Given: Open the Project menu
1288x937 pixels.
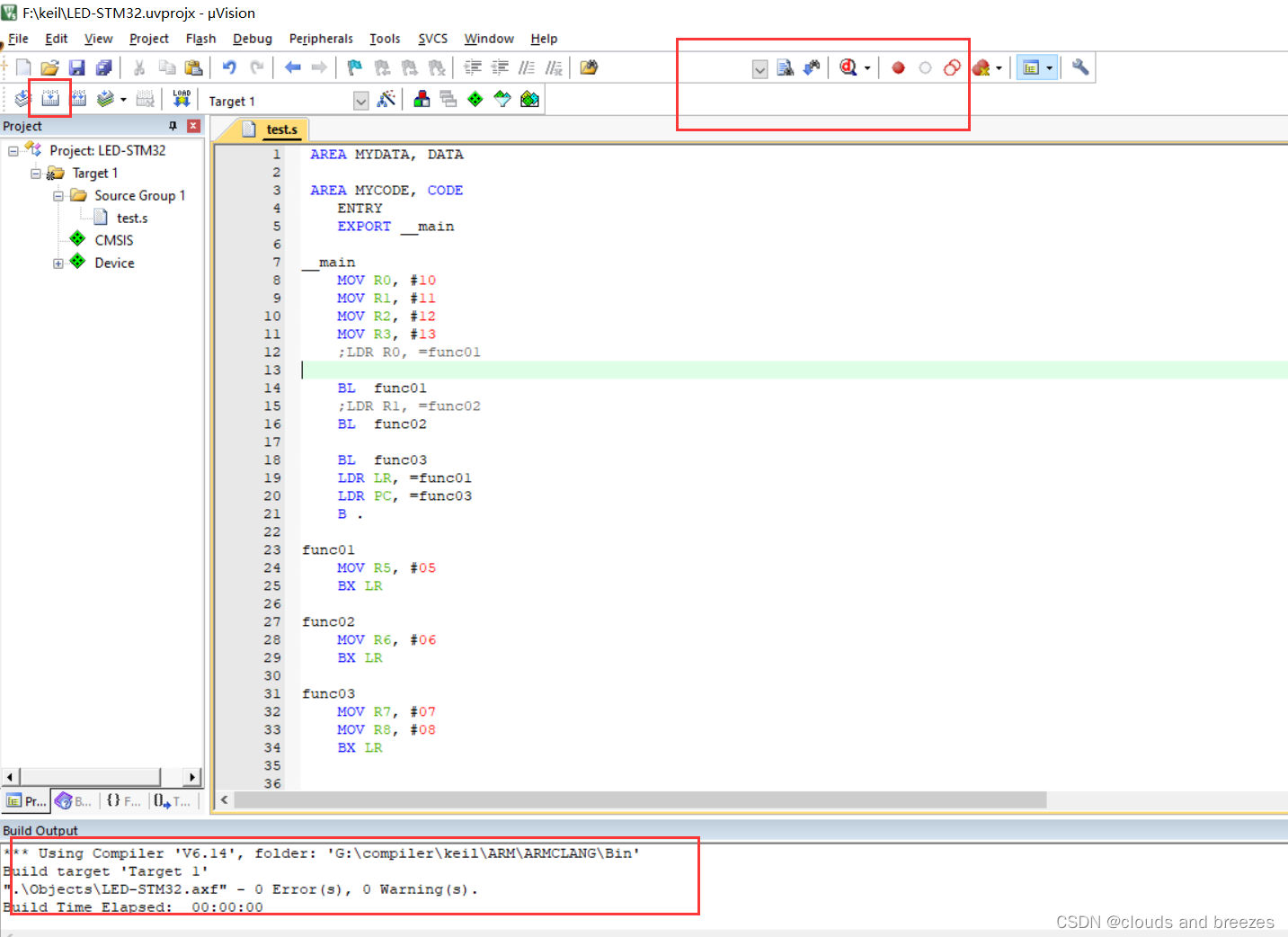Looking at the screenshot, I should [148, 39].
